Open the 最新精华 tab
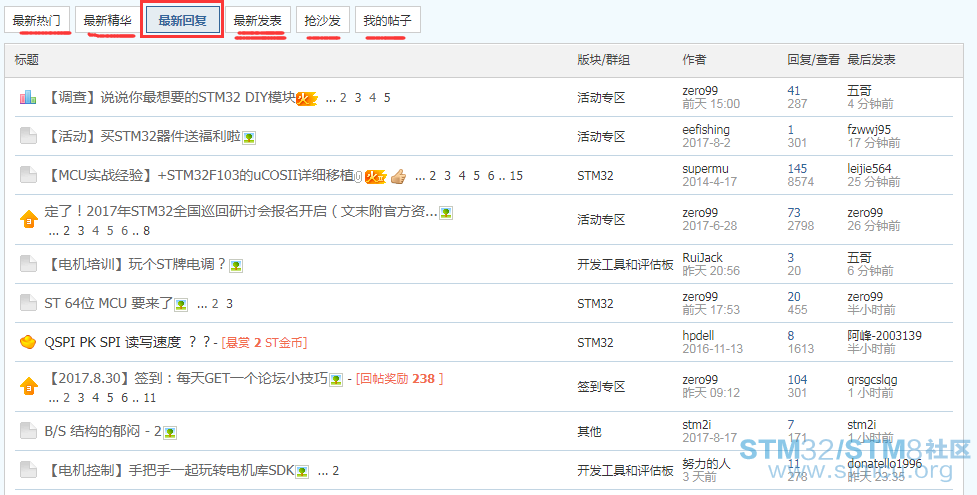Image resolution: width=977 pixels, height=495 pixels. (107, 21)
